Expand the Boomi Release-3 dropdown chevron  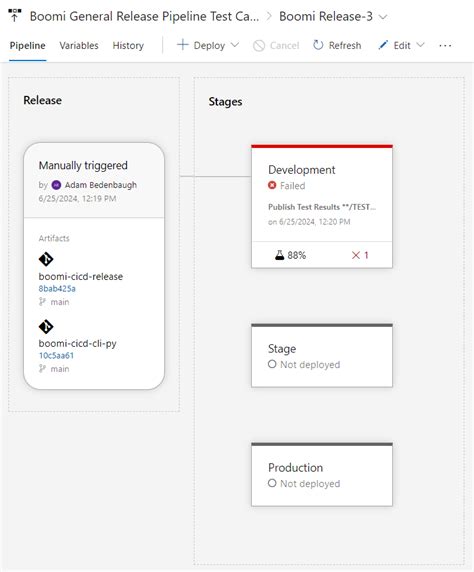383,17
